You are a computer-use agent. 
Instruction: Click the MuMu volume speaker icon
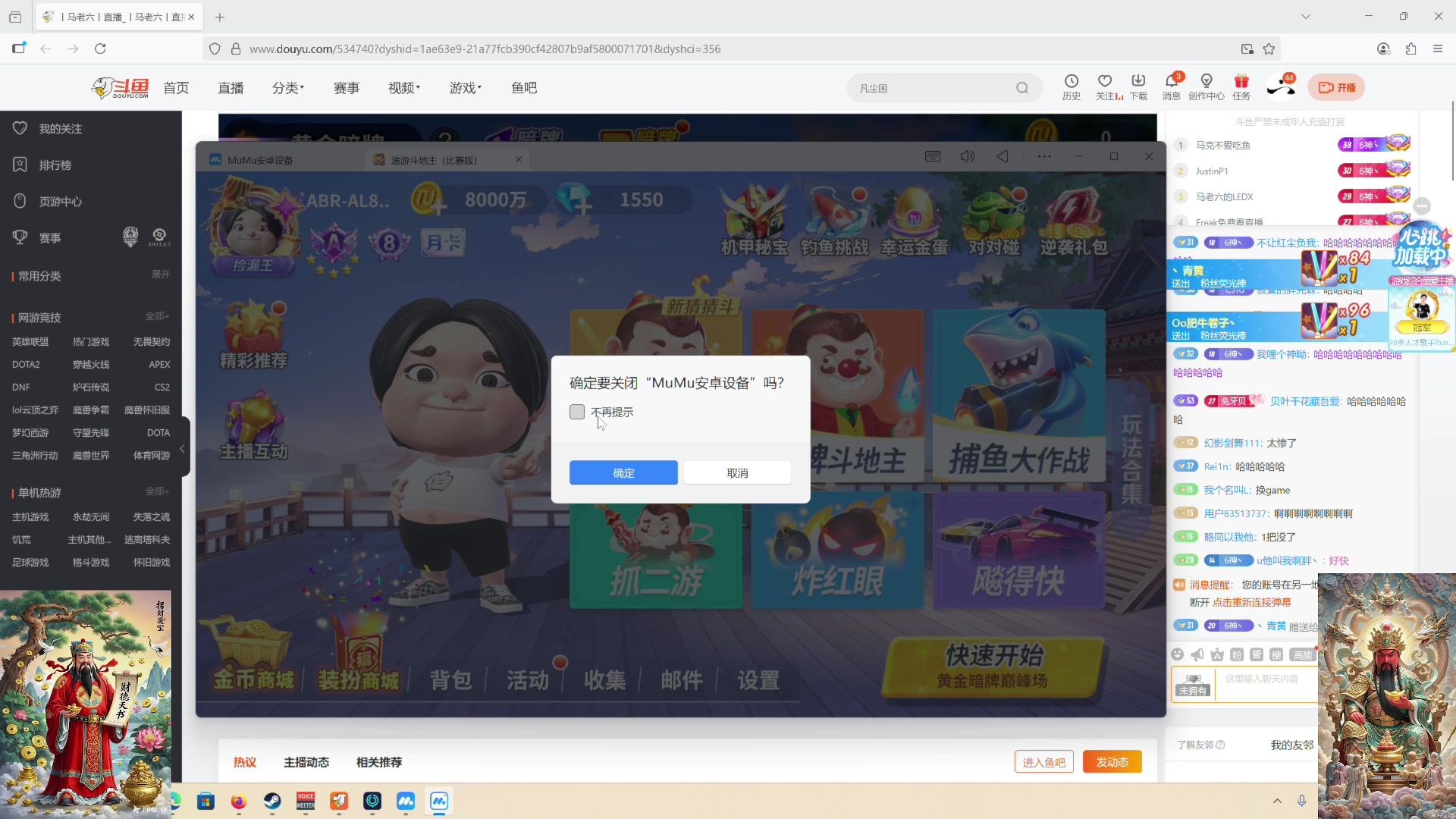pyautogui.click(x=968, y=156)
